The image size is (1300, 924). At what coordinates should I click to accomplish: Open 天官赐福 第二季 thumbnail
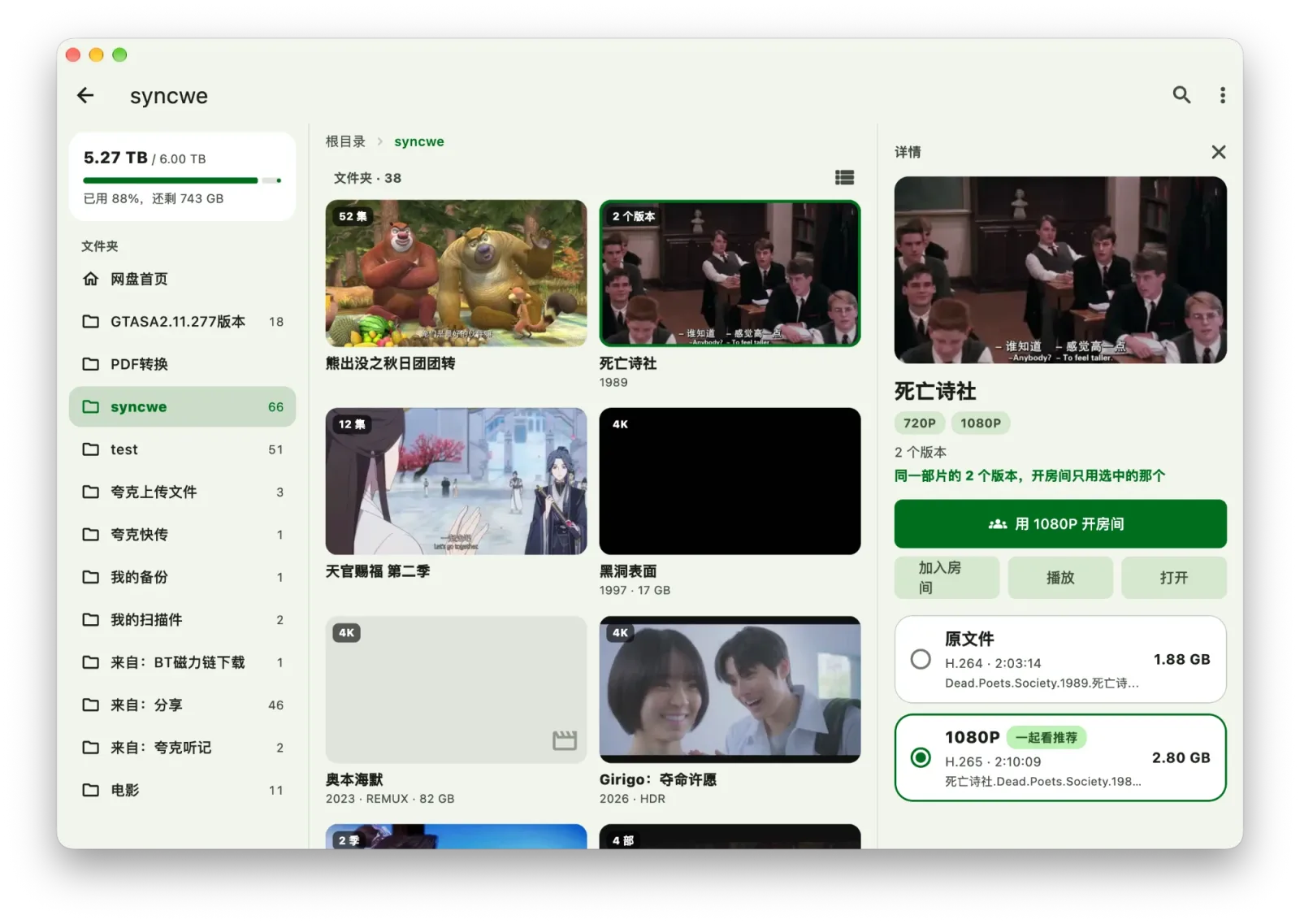click(456, 481)
